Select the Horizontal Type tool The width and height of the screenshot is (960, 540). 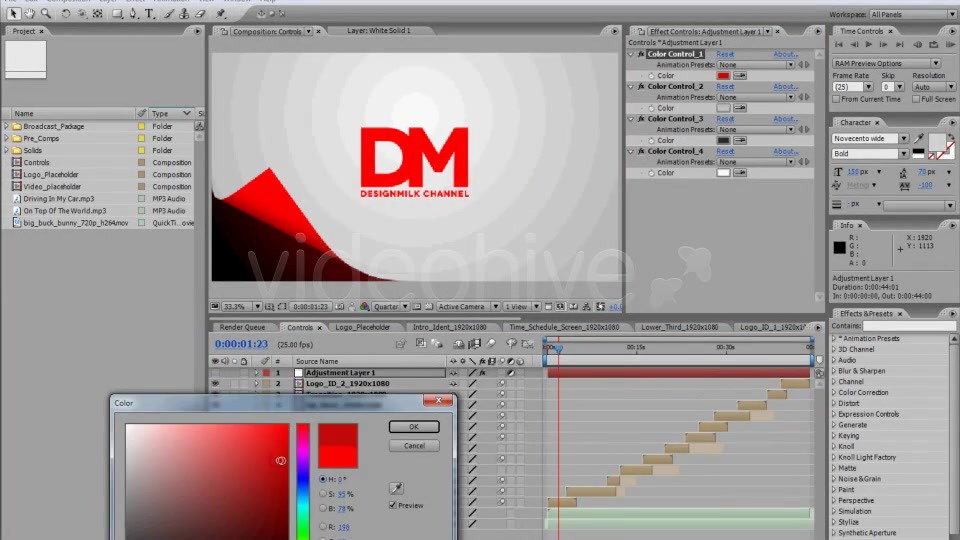click(149, 13)
